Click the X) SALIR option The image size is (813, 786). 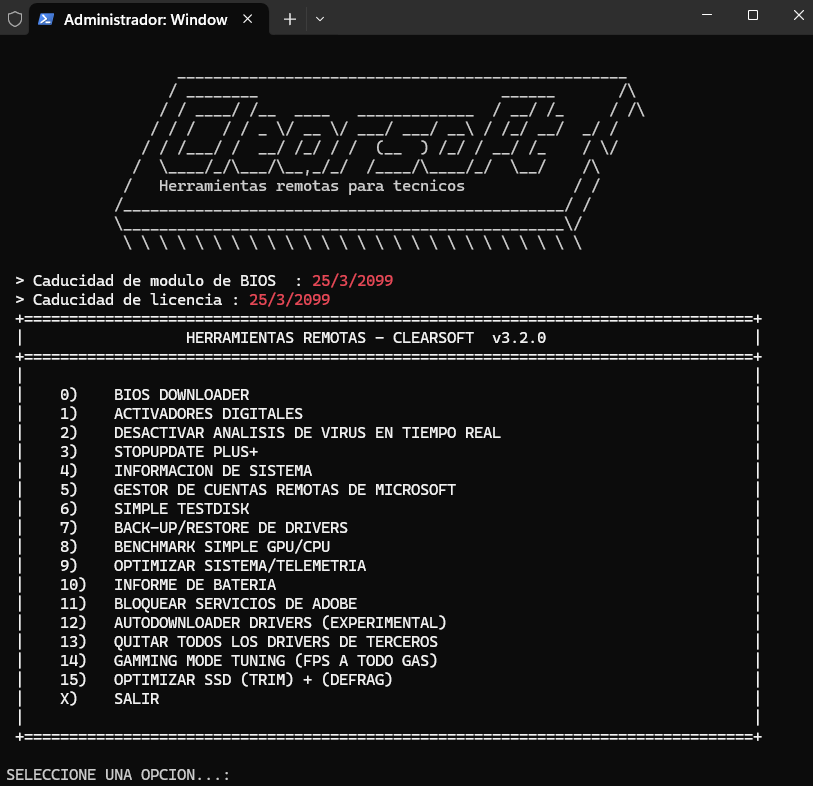pyautogui.click(x=109, y=699)
